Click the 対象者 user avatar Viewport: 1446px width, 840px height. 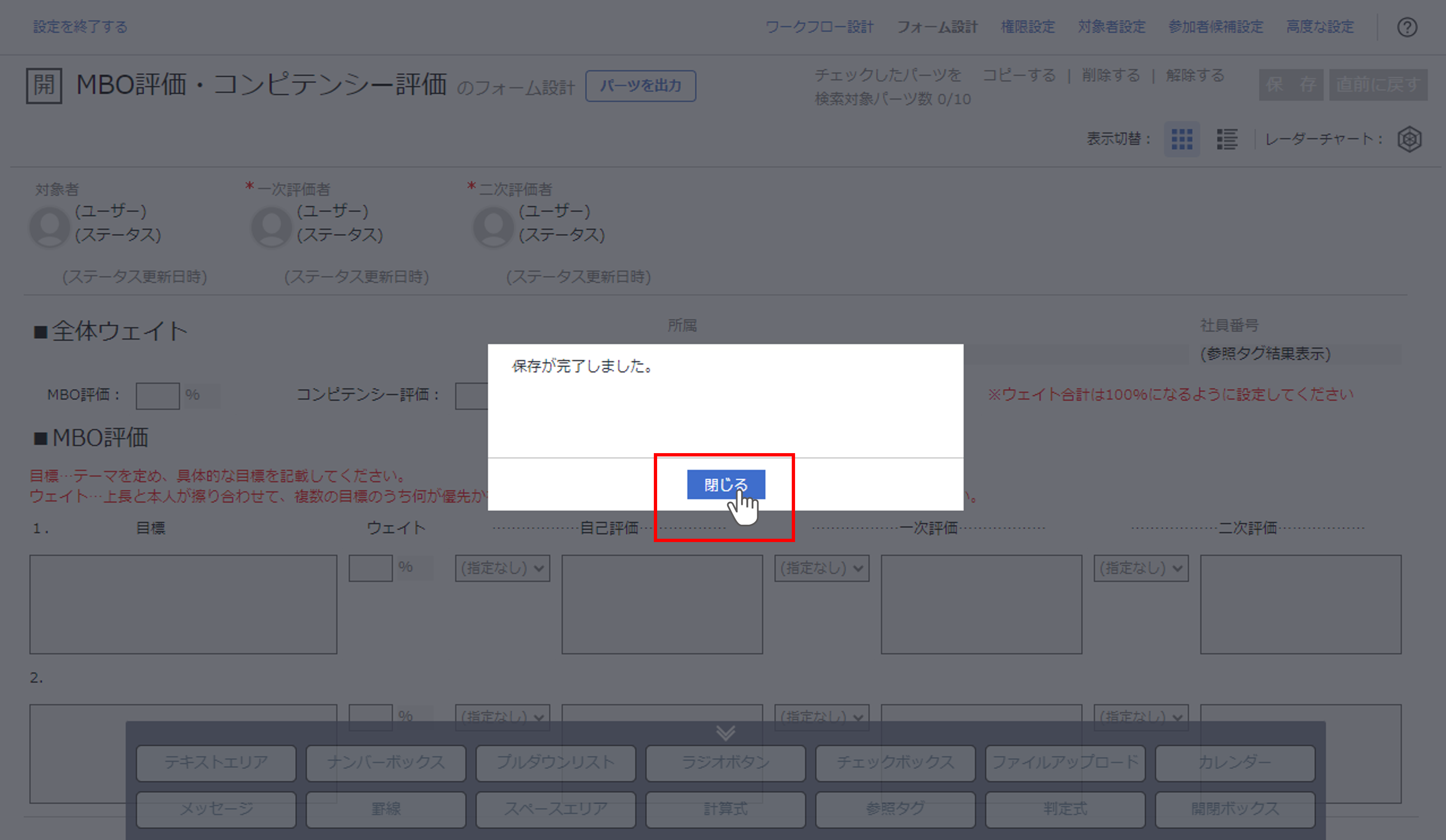tap(50, 227)
